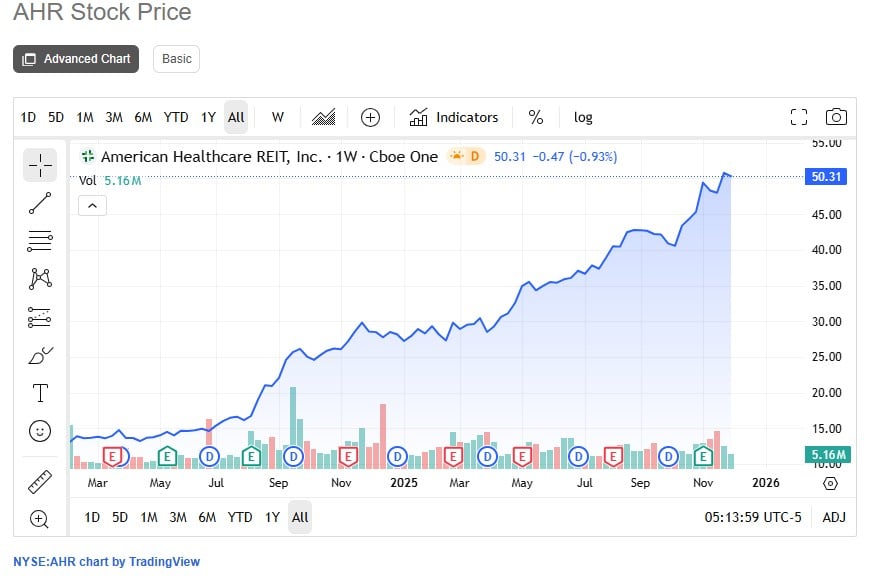
Task: Select the crosshair cursor tool
Action: (x=40, y=165)
